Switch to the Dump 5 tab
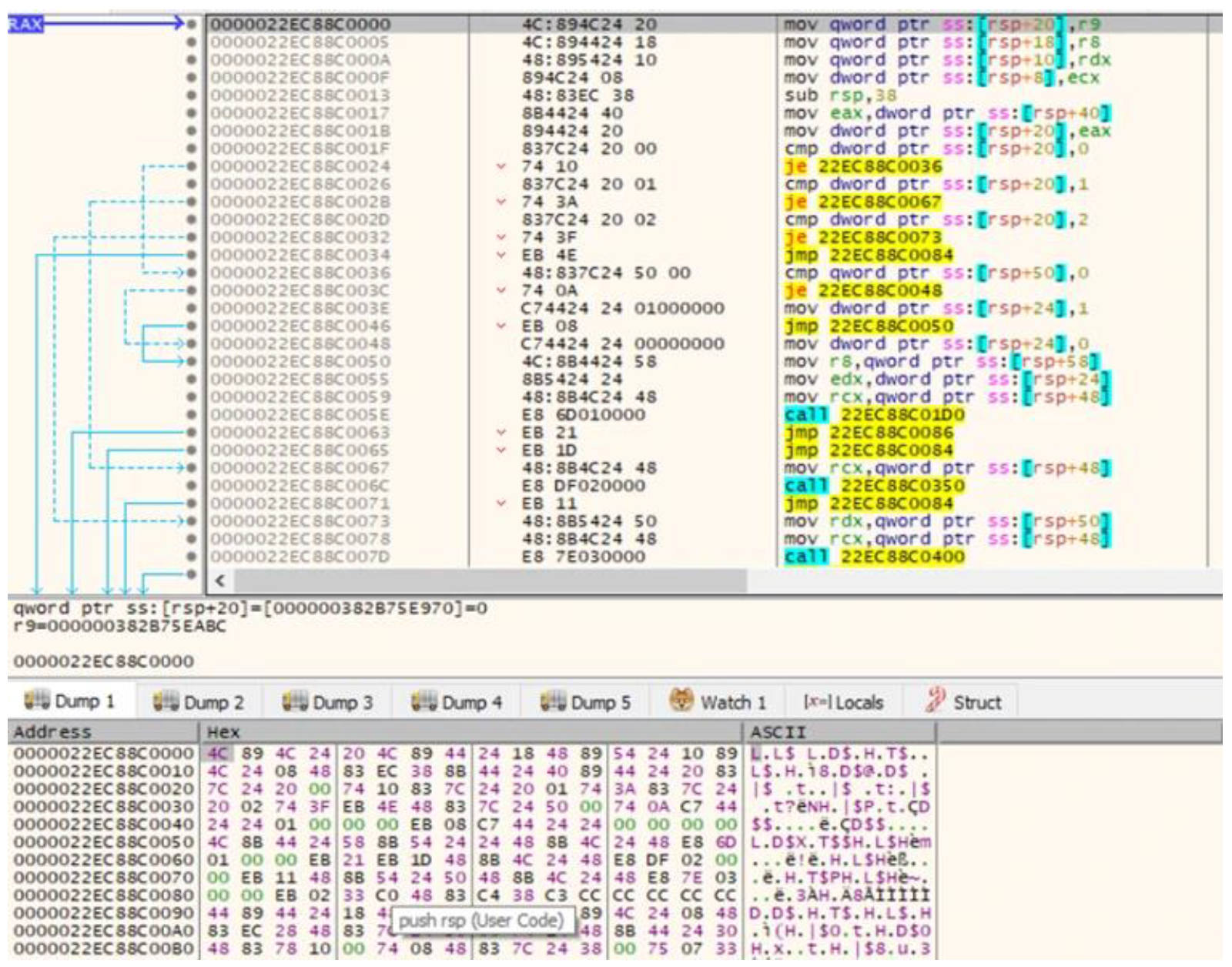1232x967 pixels. (586, 701)
